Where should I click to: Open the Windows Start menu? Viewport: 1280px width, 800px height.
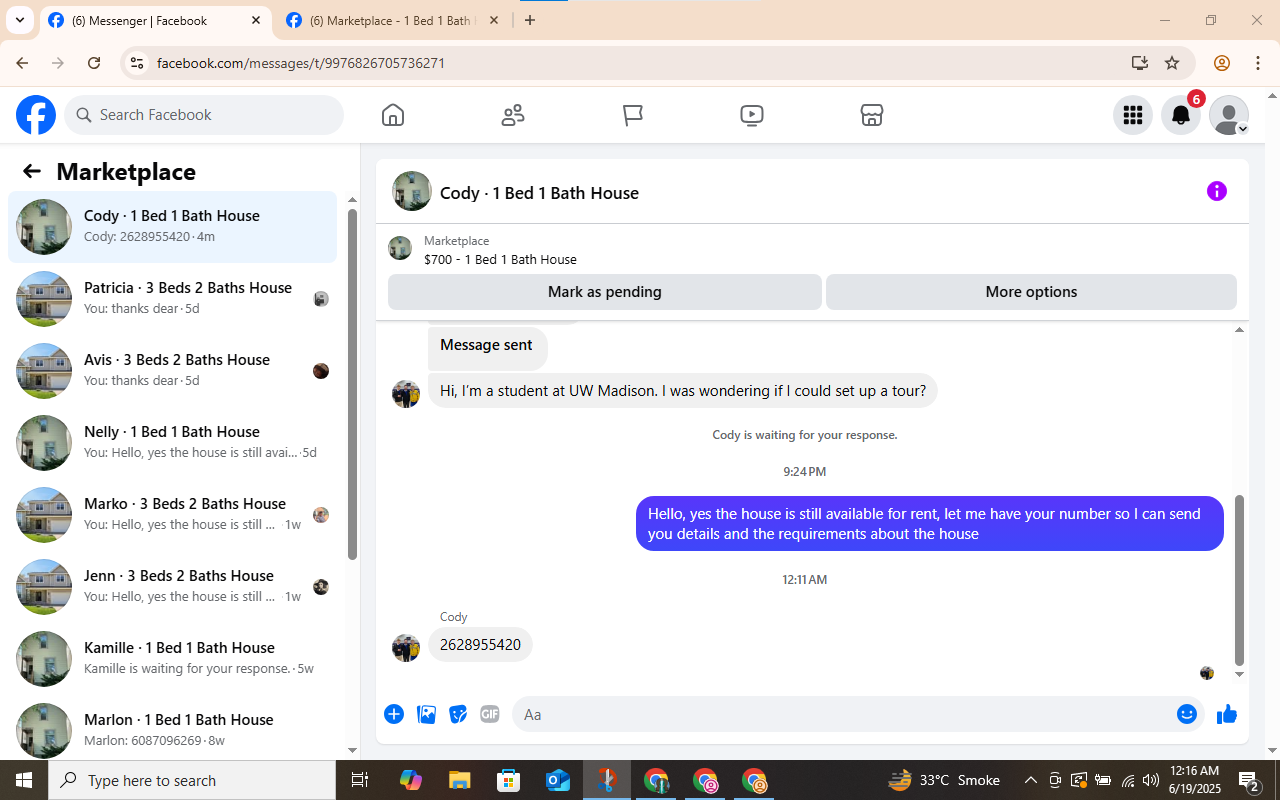pos(24,780)
